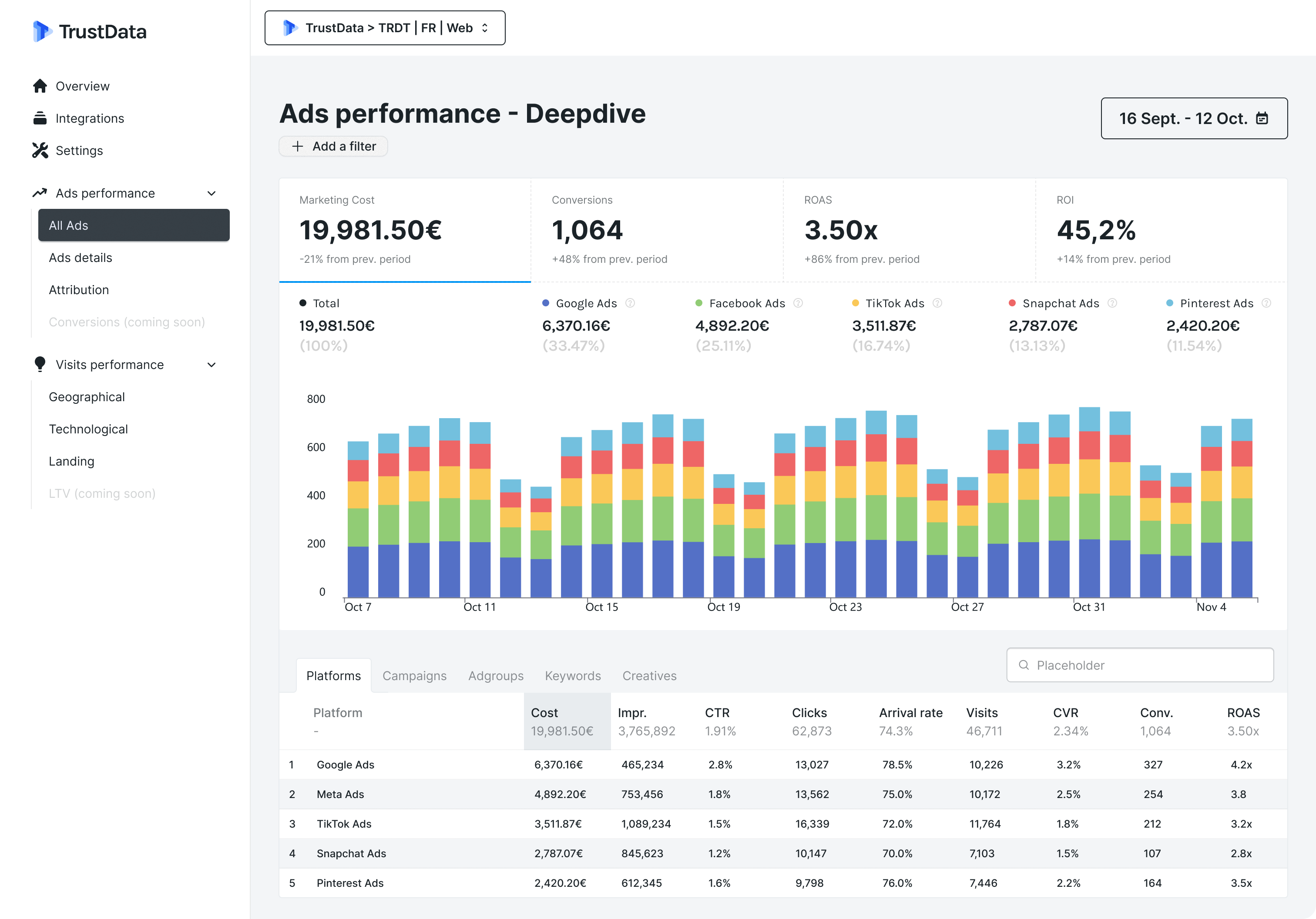Open the calendar icon on date range
1316x919 pixels.
(x=1263, y=118)
